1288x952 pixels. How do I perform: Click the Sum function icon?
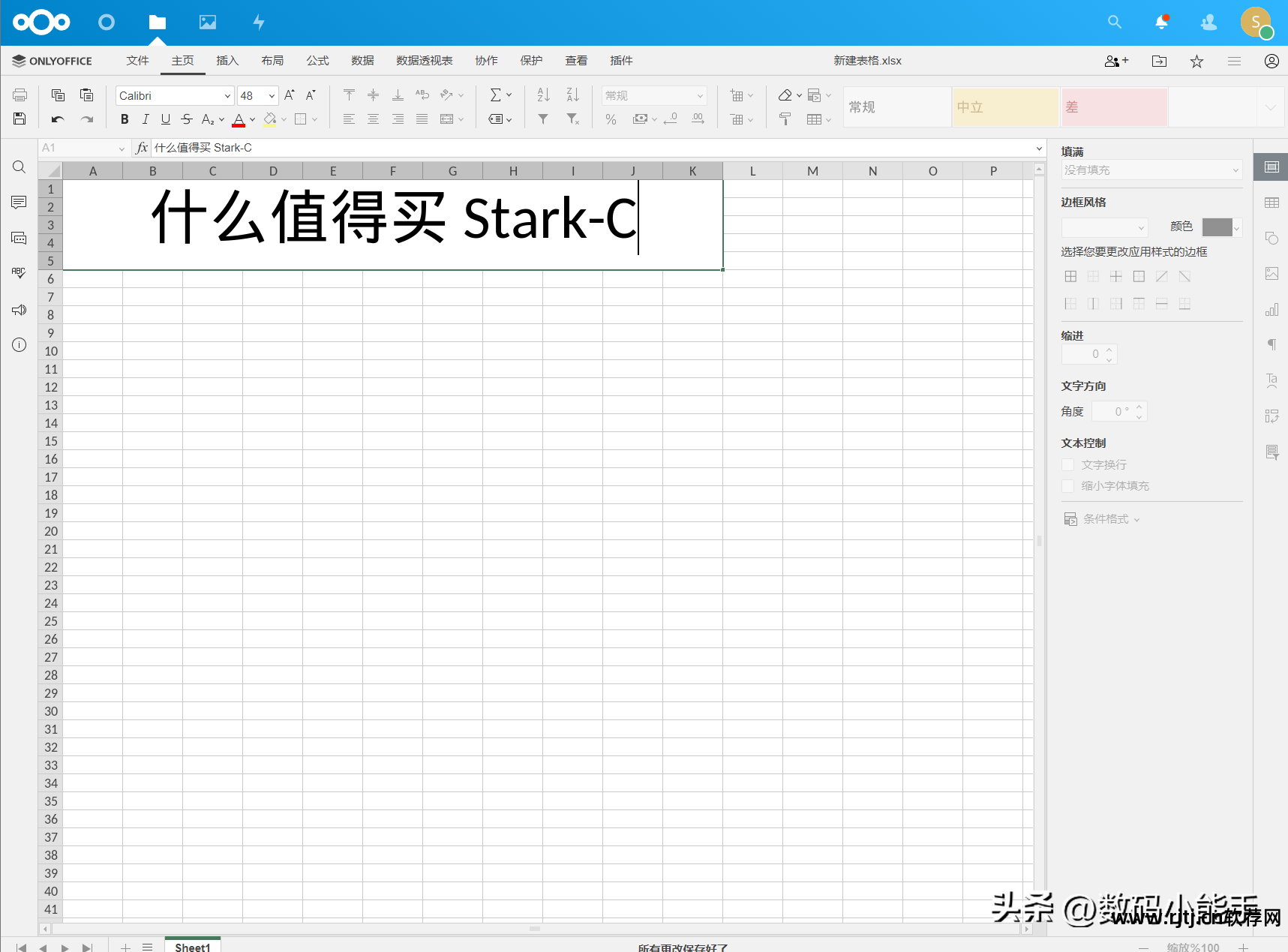[x=496, y=95]
